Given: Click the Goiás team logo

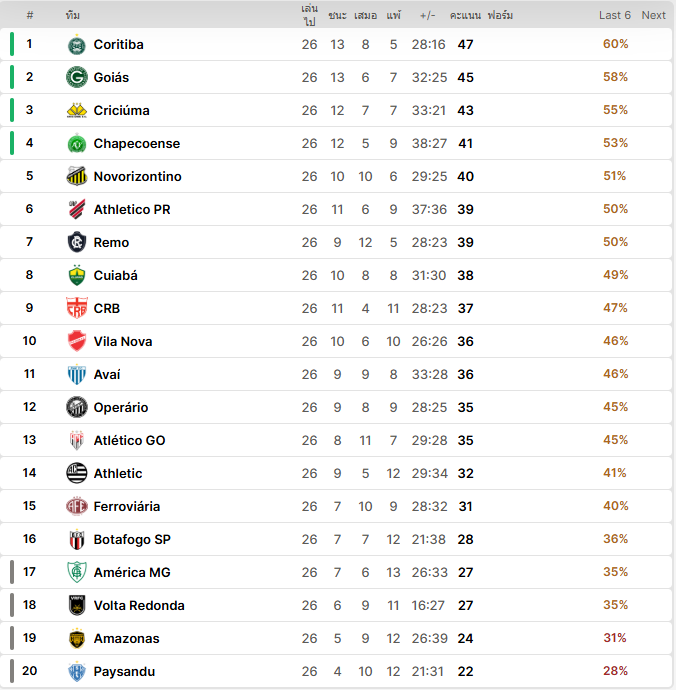Looking at the screenshot, I should [77, 78].
